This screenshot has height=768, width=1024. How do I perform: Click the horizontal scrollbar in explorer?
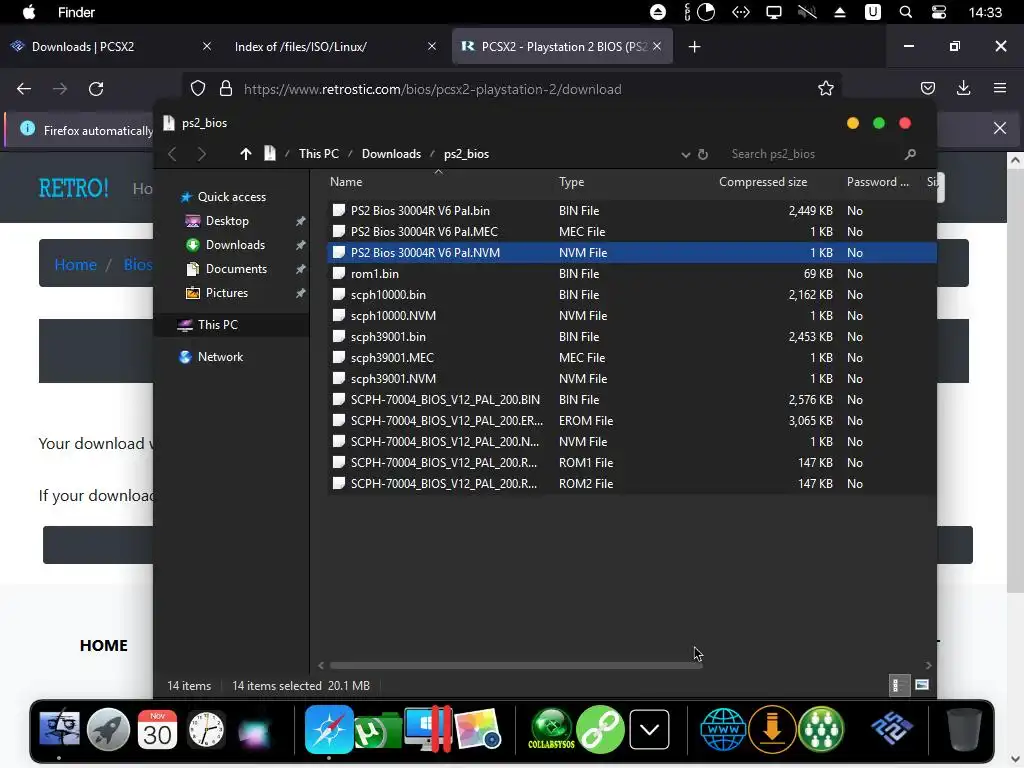coord(516,665)
